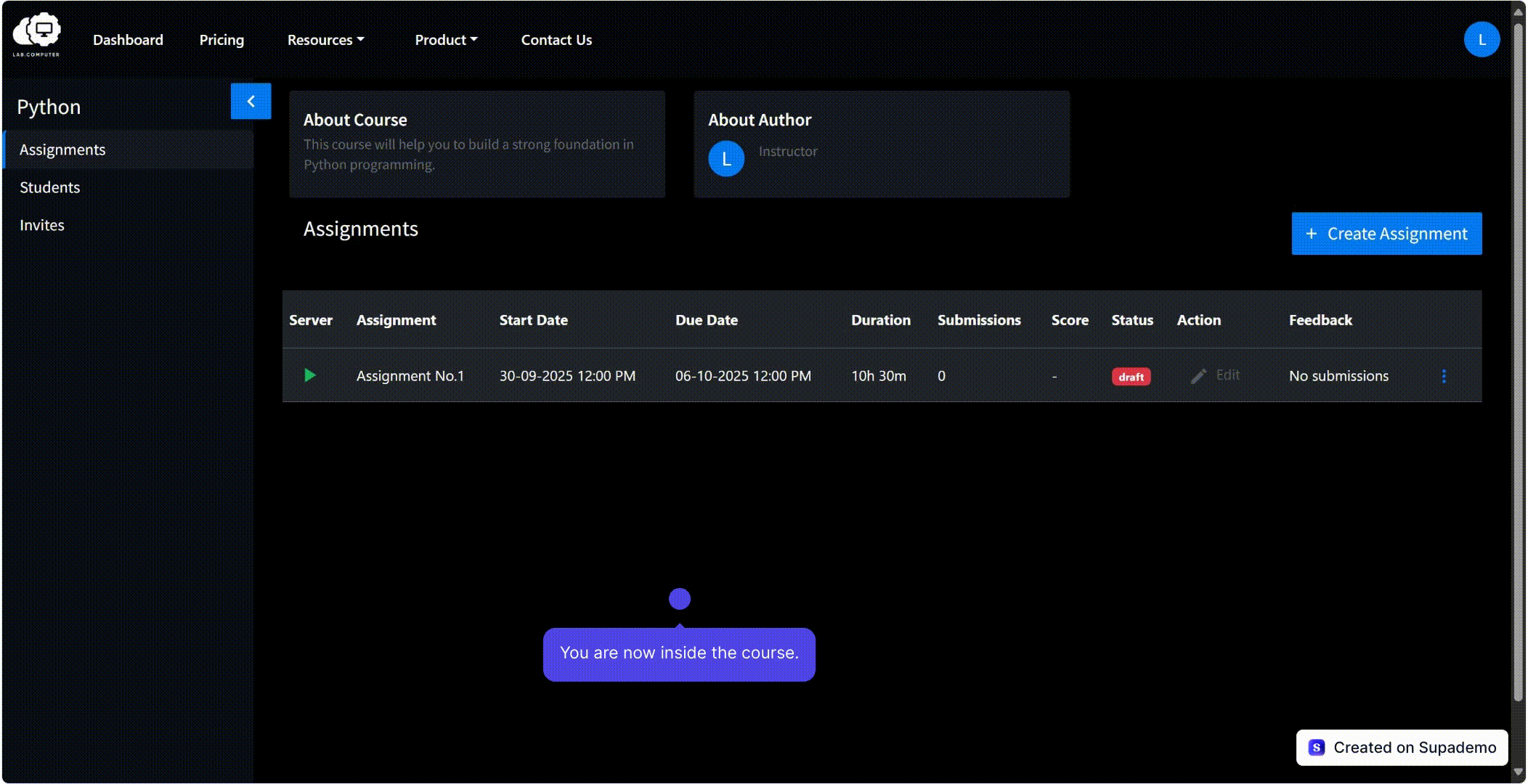Click the Supademo badge icon
Screen dimensions: 1528x784
(x=1317, y=748)
